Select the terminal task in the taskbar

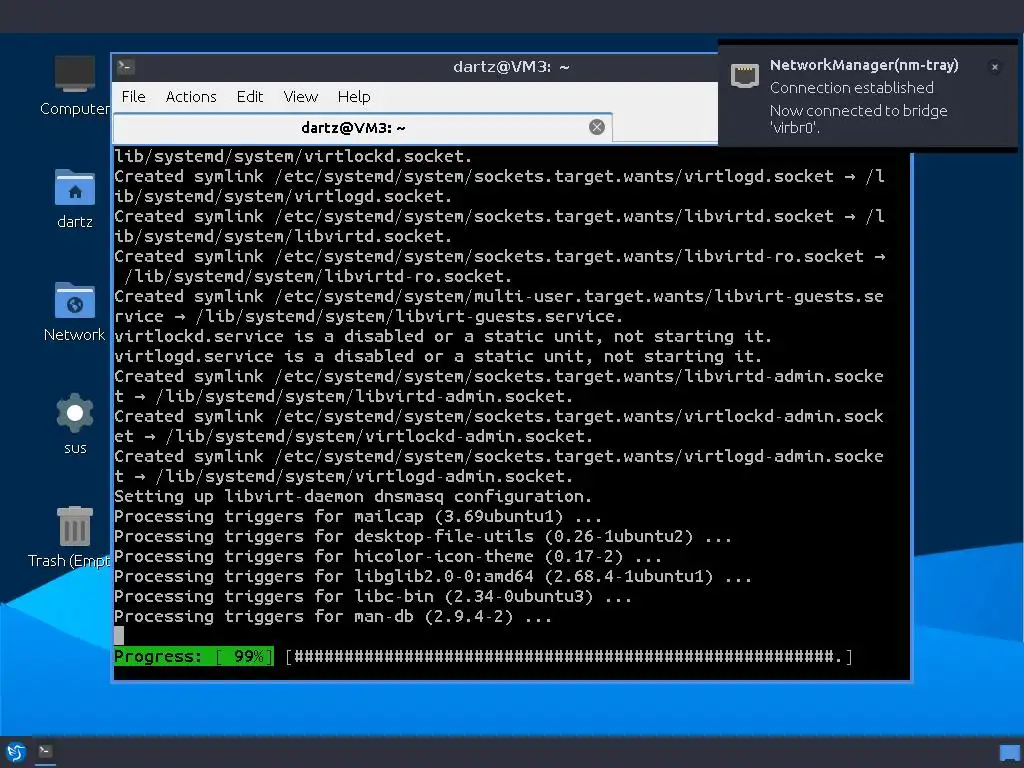click(45, 752)
